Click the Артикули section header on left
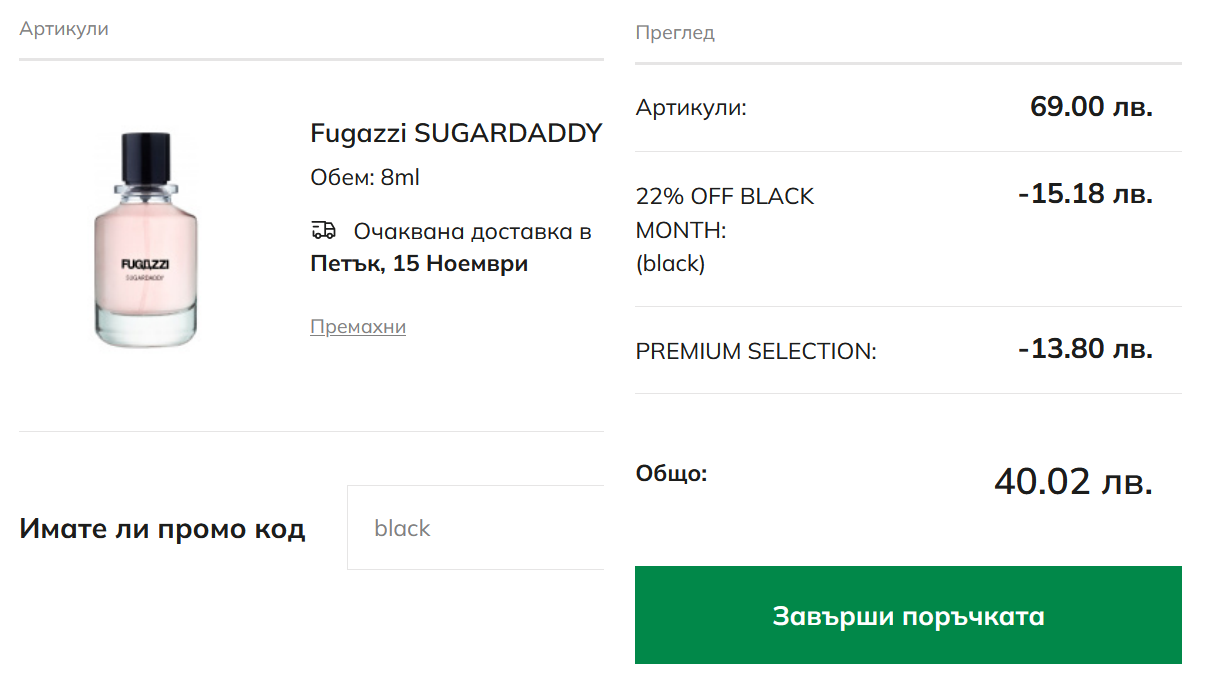The height and width of the screenshot is (694, 1206). (x=64, y=29)
